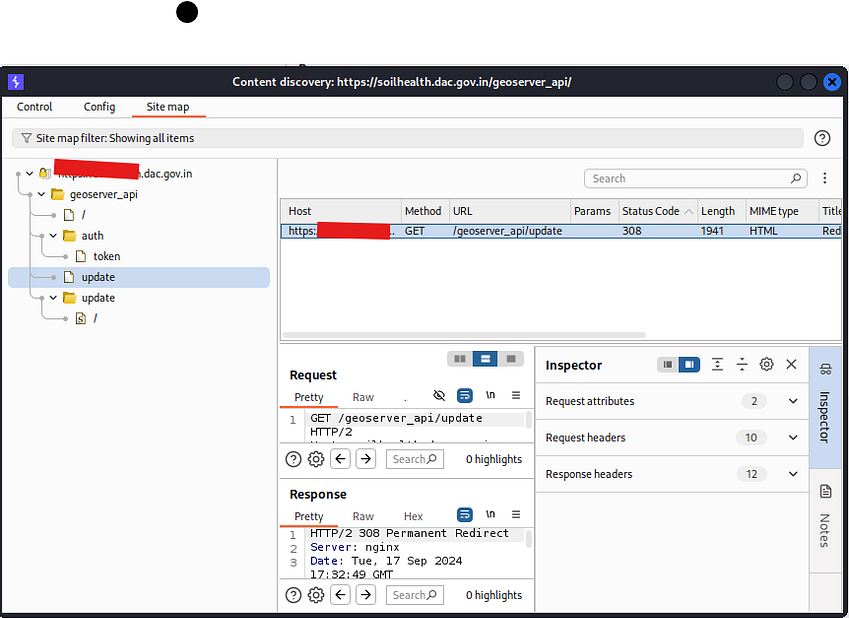Viewport: 849px width, 618px height.
Task: Toggle word wrap in the Request editor
Action: coord(464,396)
